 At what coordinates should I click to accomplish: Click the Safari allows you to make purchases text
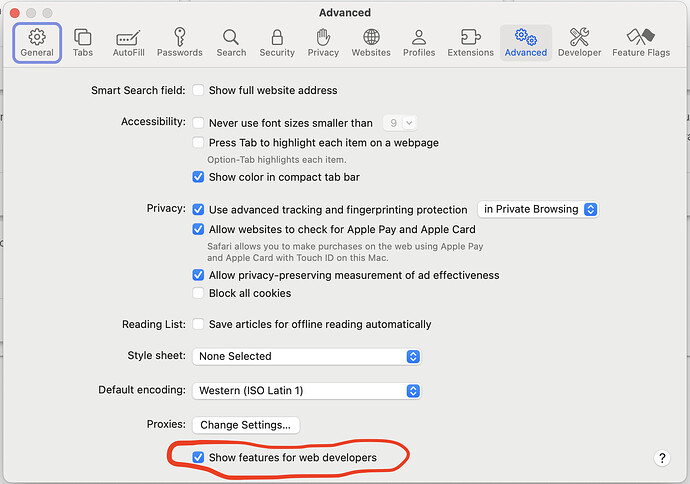345,252
